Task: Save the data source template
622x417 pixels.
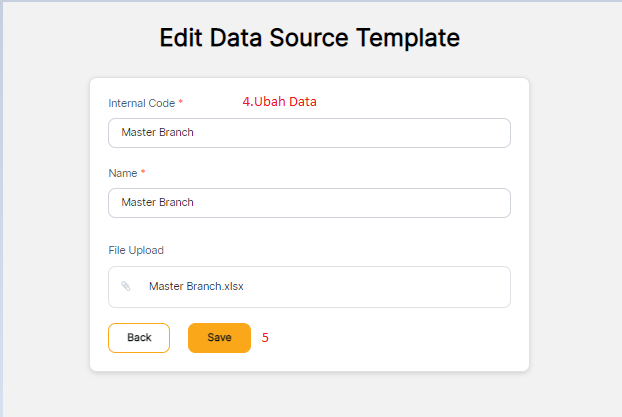Action: [219, 338]
